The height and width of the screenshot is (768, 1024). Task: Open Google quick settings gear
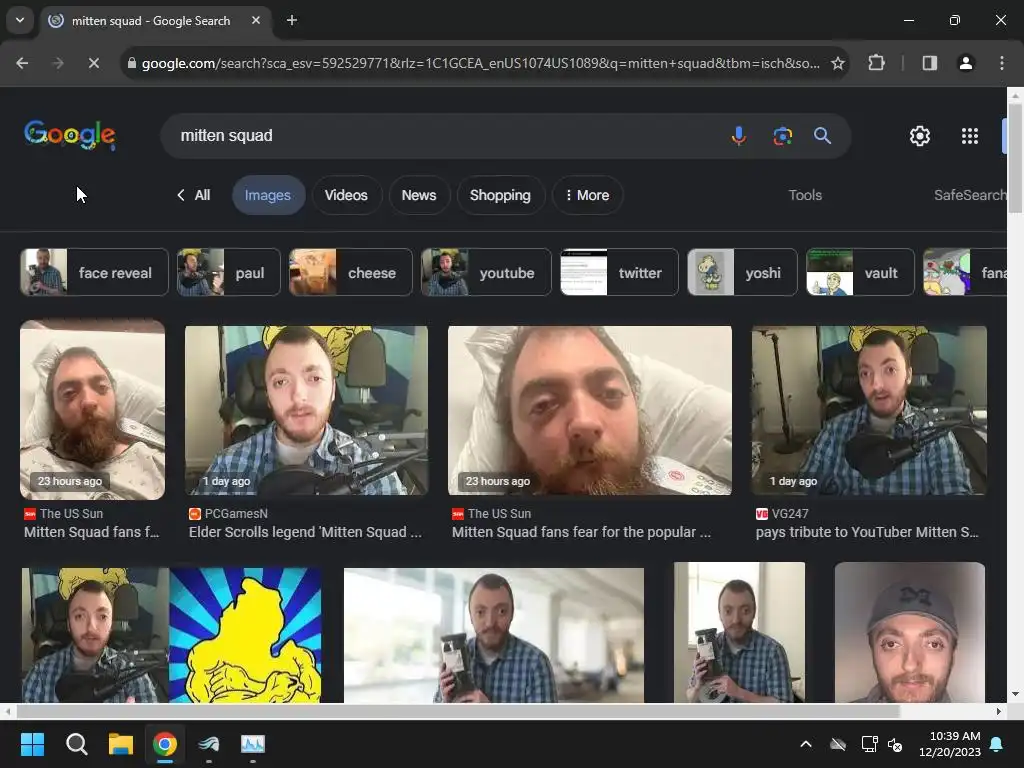pos(920,136)
